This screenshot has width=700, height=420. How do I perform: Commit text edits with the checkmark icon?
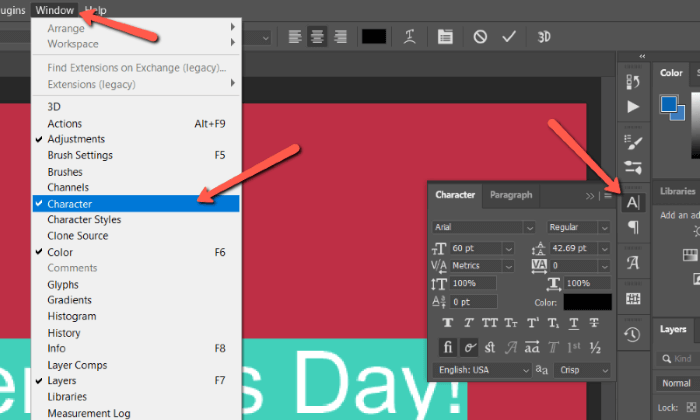(509, 37)
